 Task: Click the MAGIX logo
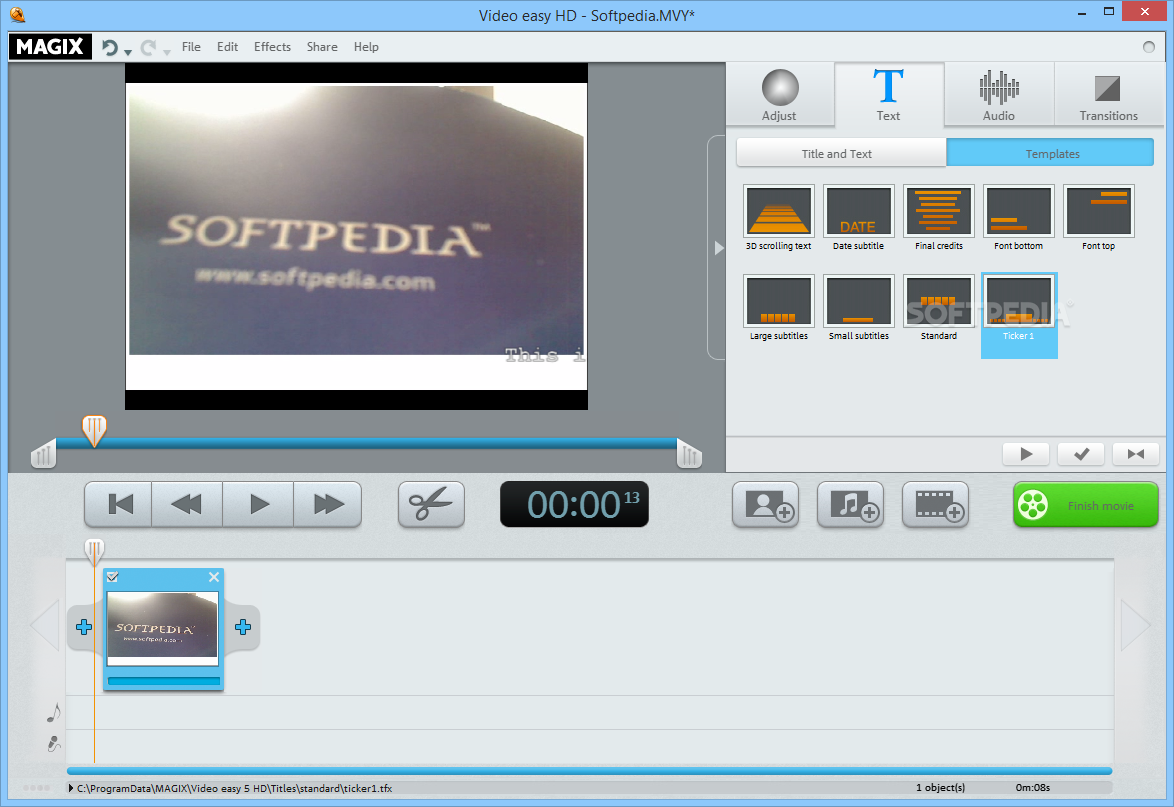50,46
